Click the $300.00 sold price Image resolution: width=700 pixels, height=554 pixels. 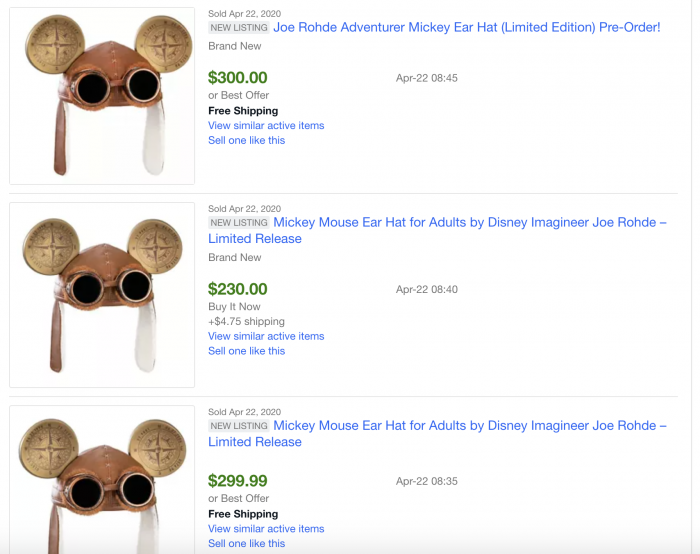coord(238,77)
